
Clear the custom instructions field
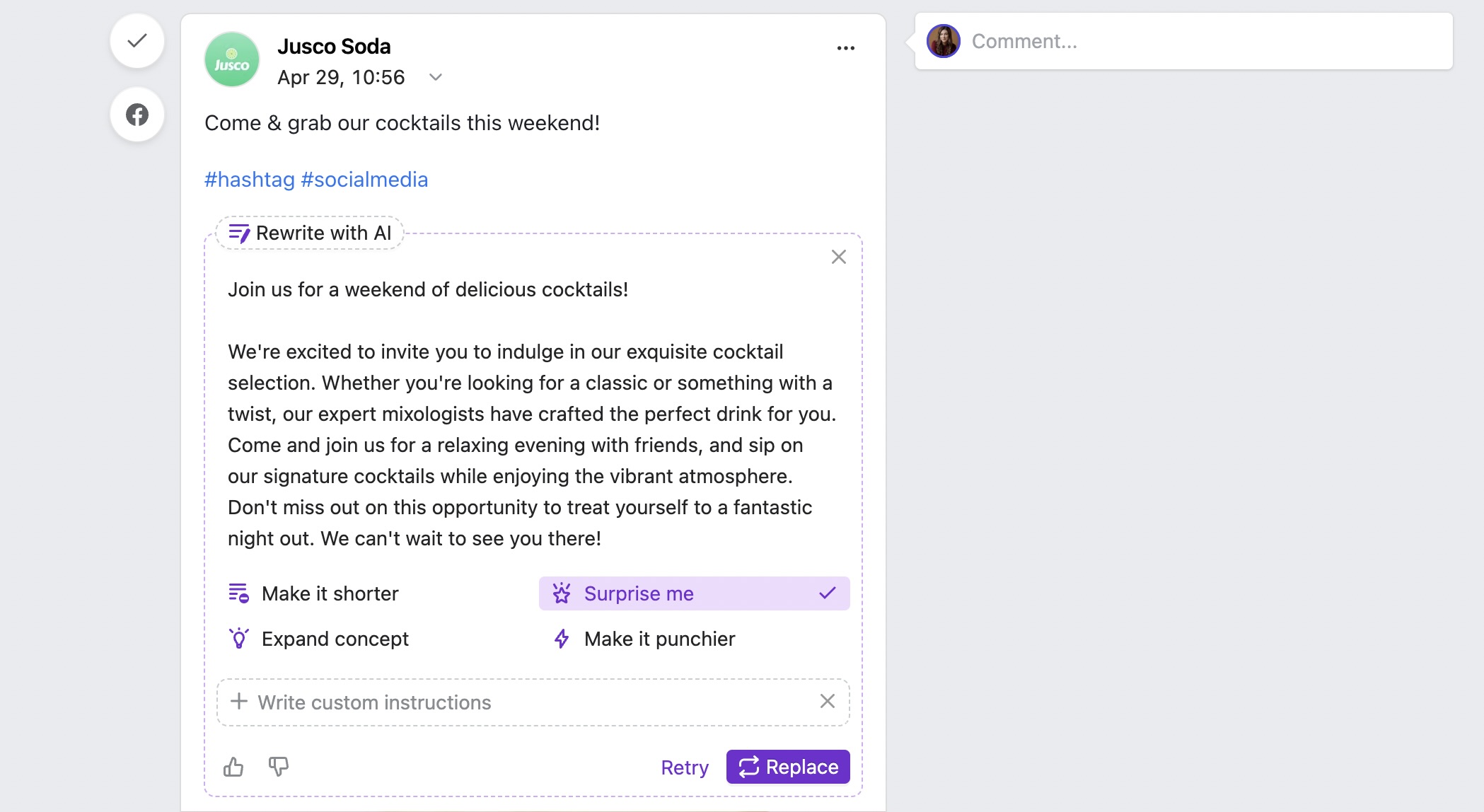click(827, 702)
